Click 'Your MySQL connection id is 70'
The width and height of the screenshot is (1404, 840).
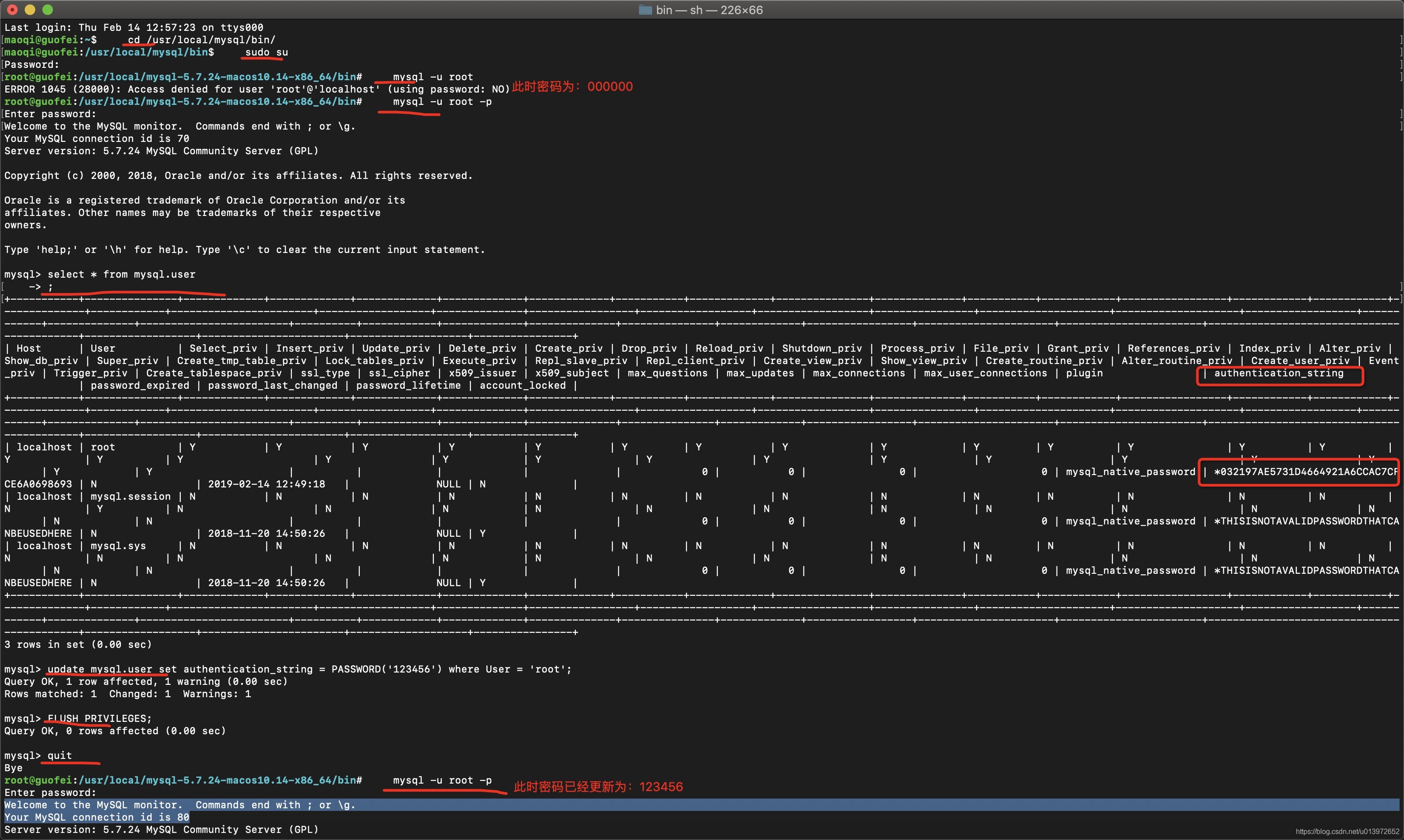[x=97, y=139]
